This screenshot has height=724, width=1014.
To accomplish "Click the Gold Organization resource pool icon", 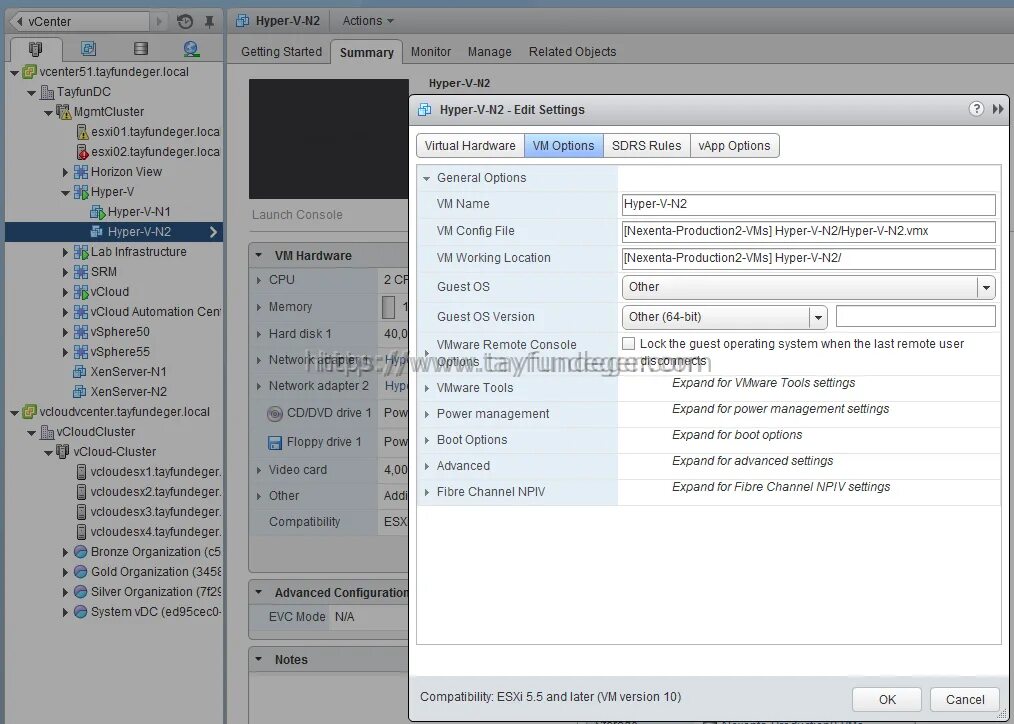I will pyautogui.click(x=81, y=571).
